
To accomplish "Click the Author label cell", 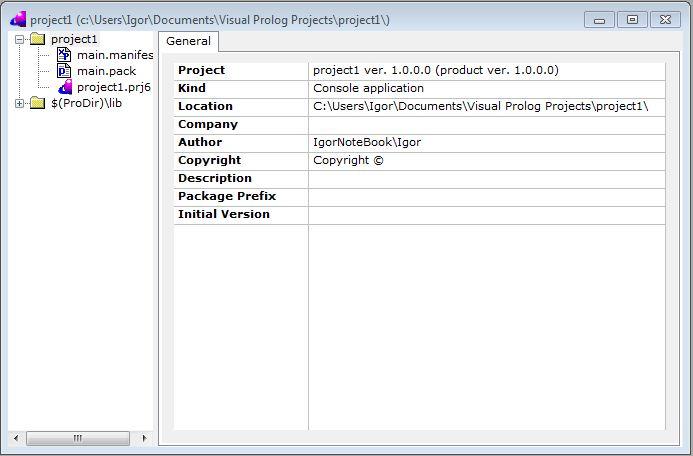I will pos(241,143).
